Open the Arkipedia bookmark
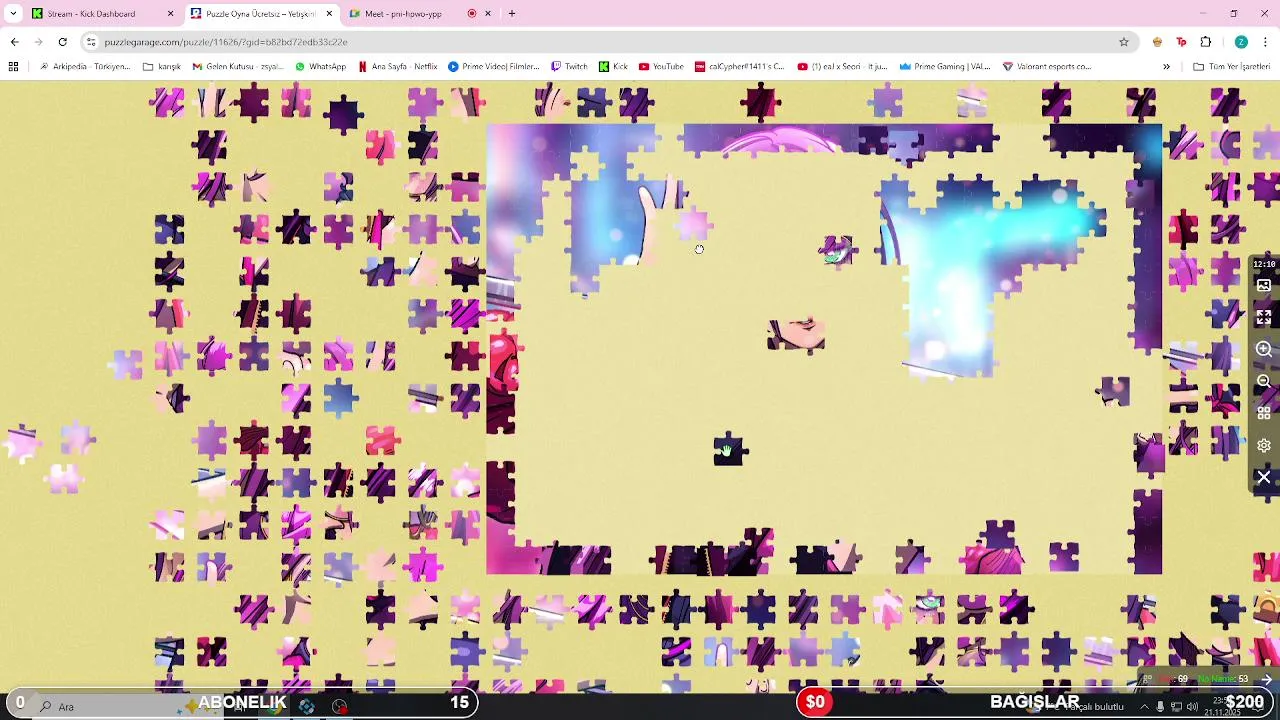Viewport: 1280px width, 720px height. click(x=85, y=67)
